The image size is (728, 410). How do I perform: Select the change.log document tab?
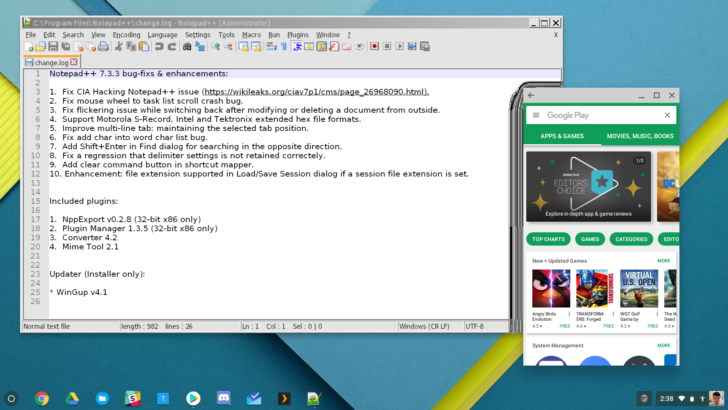52,62
